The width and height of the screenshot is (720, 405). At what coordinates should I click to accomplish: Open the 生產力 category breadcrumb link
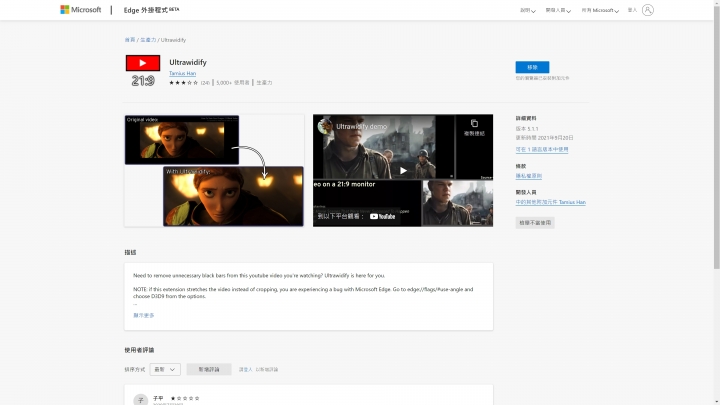click(148, 40)
